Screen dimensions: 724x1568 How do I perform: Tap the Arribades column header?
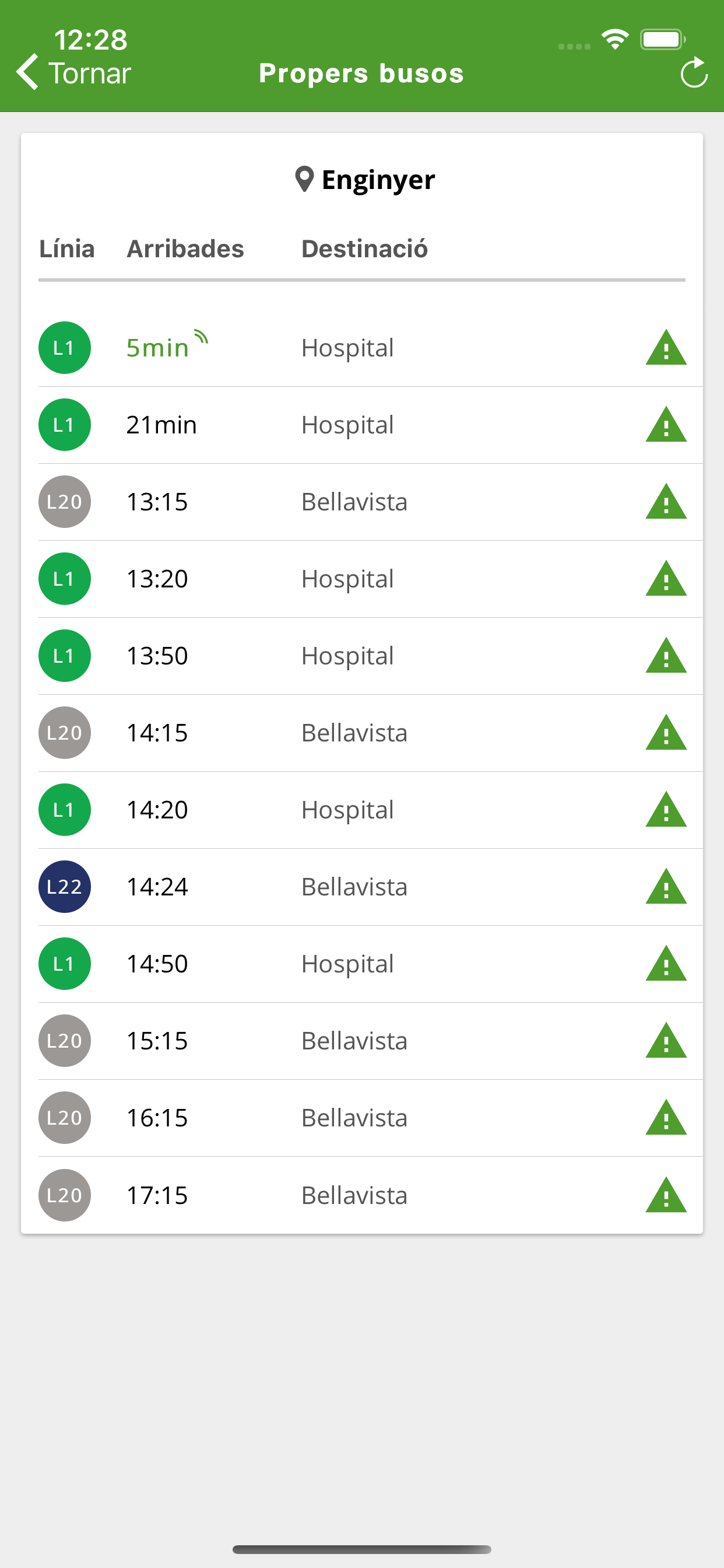coord(185,249)
